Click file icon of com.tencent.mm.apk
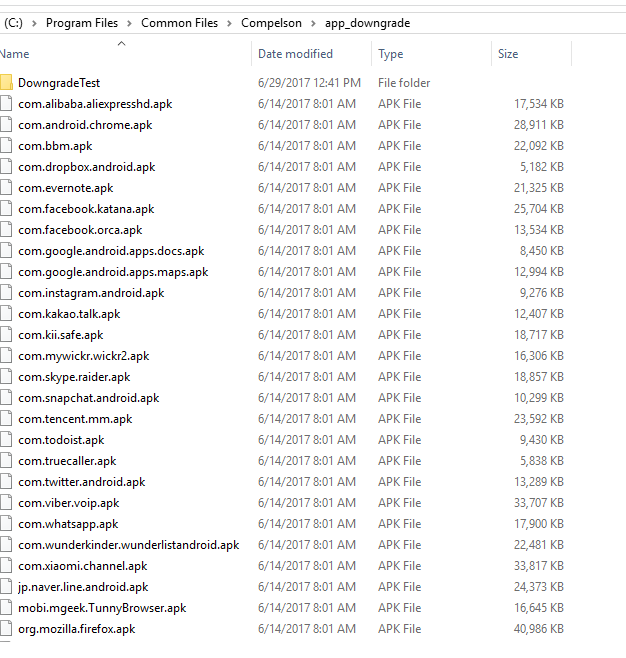Viewport: 626px width, 658px height. pos(6,418)
